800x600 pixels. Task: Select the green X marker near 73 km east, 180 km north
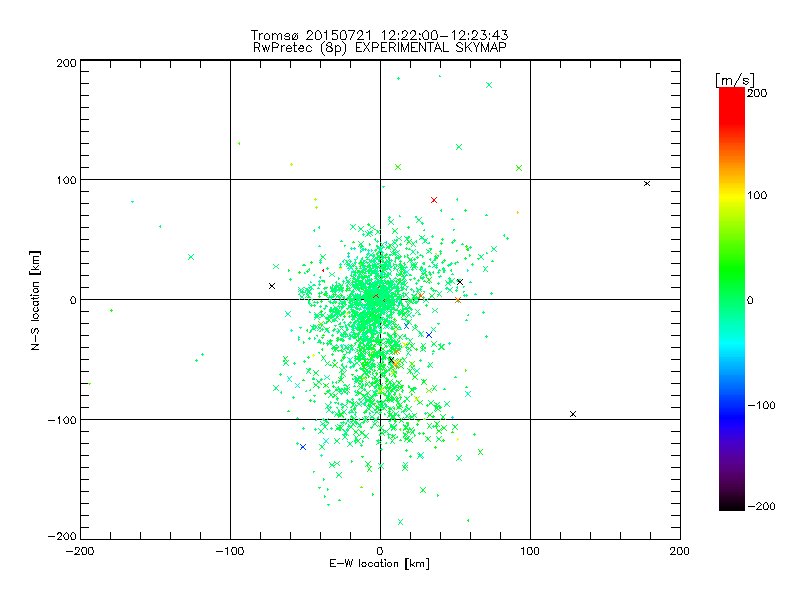(x=489, y=85)
